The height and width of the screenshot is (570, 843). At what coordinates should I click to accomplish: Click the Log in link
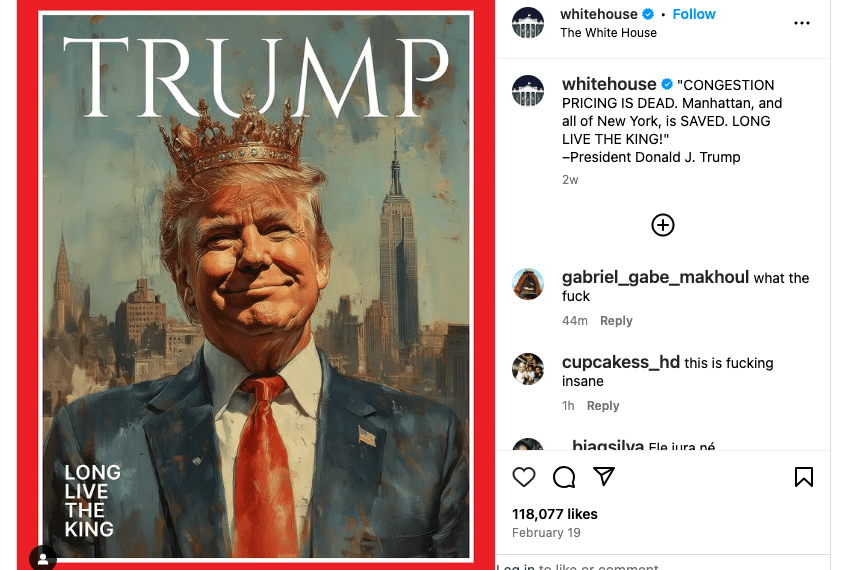[515, 566]
